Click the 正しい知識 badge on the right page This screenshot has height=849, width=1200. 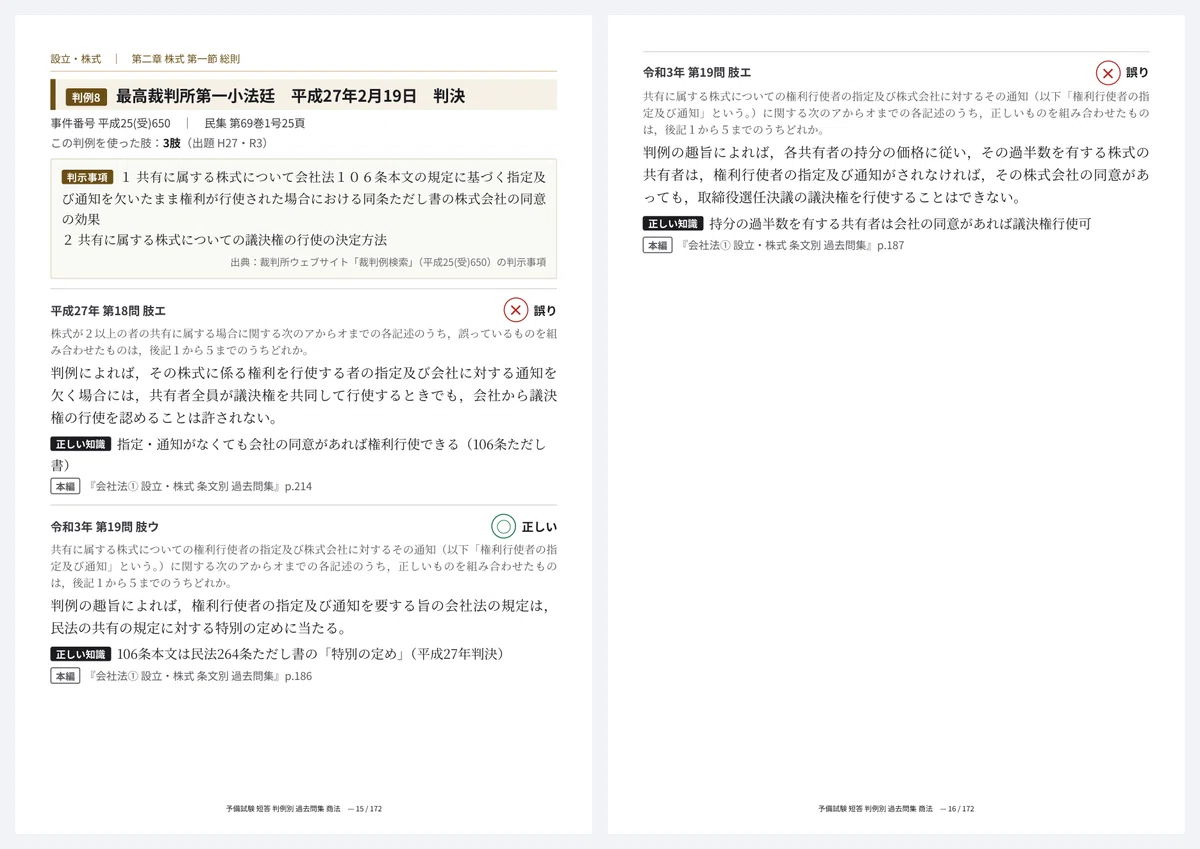[673, 224]
